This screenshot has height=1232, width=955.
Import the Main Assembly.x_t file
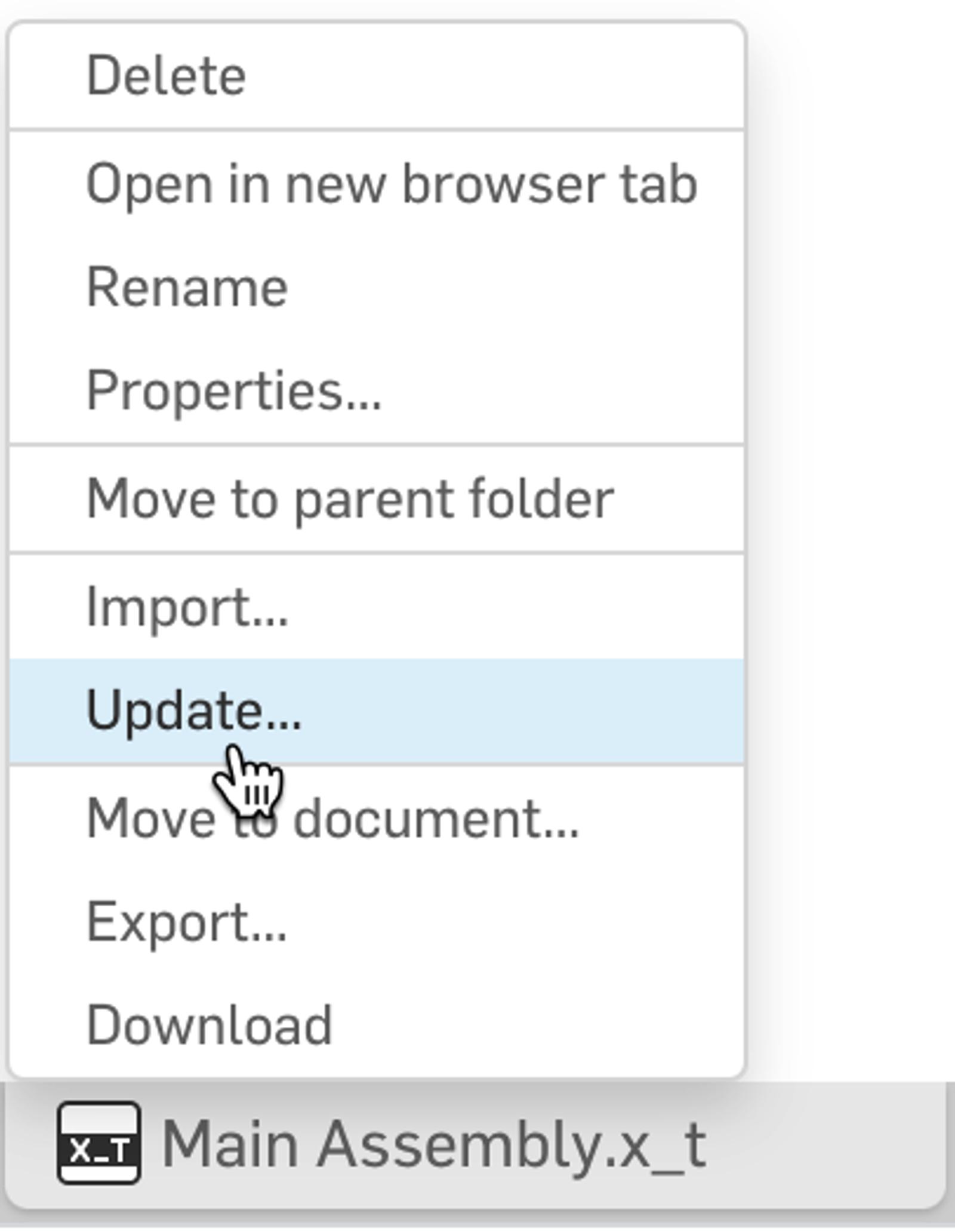pos(187,607)
